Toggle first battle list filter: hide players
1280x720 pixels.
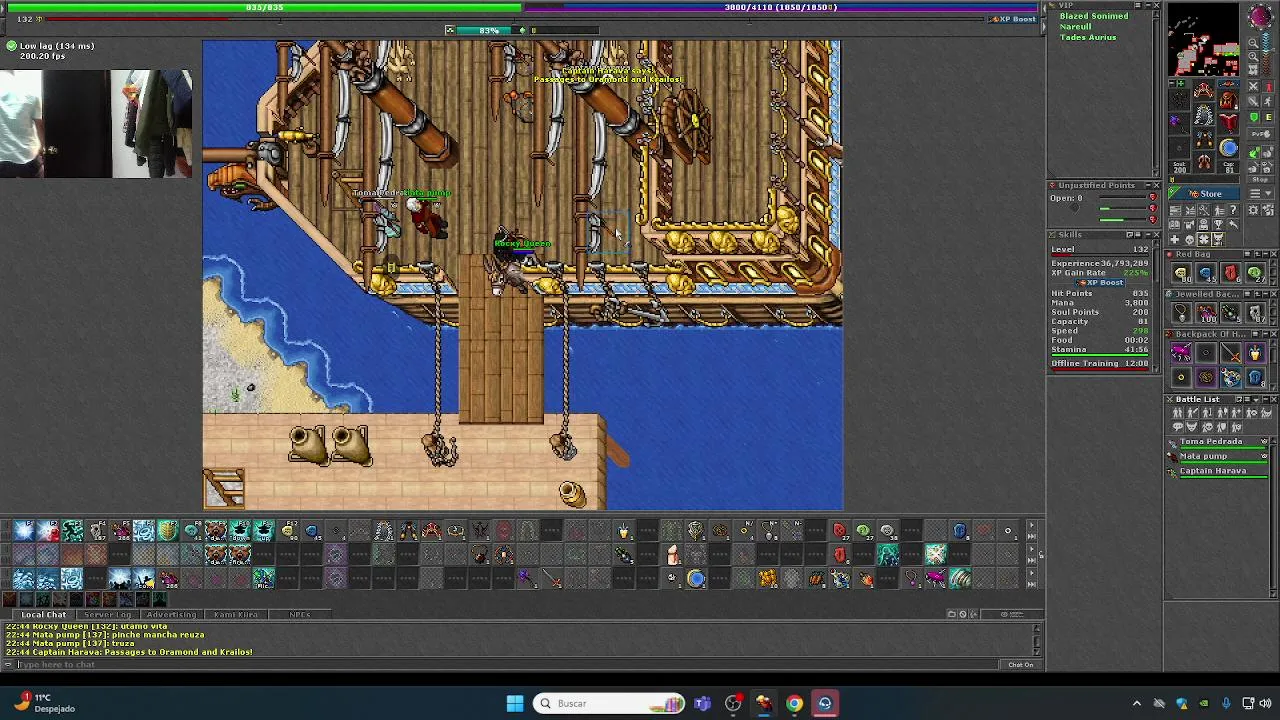(x=1177, y=413)
